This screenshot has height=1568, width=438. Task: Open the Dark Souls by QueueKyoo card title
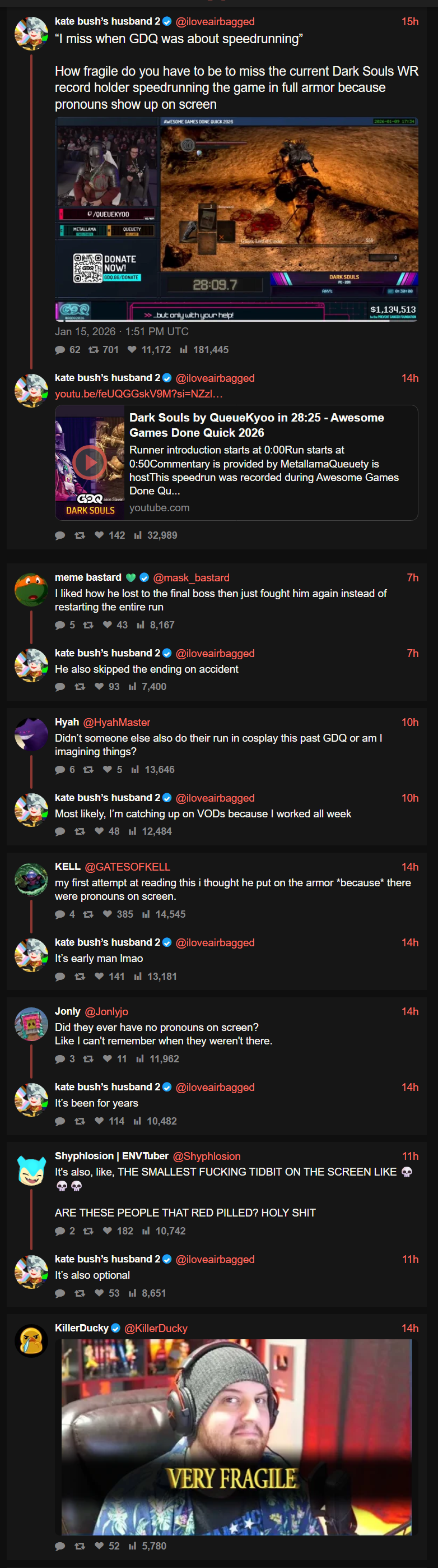pos(257,425)
